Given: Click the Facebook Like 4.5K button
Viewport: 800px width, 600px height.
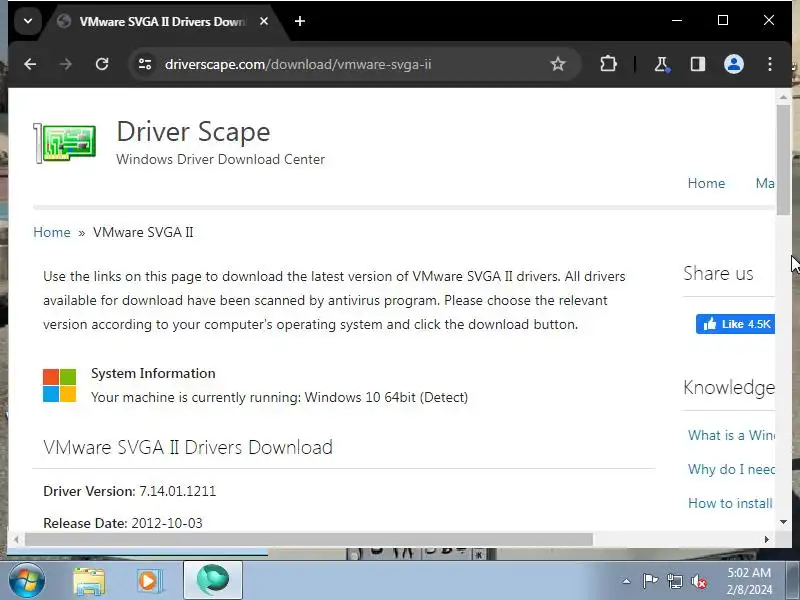Looking at the screenshot, I should tap(735, 324).
